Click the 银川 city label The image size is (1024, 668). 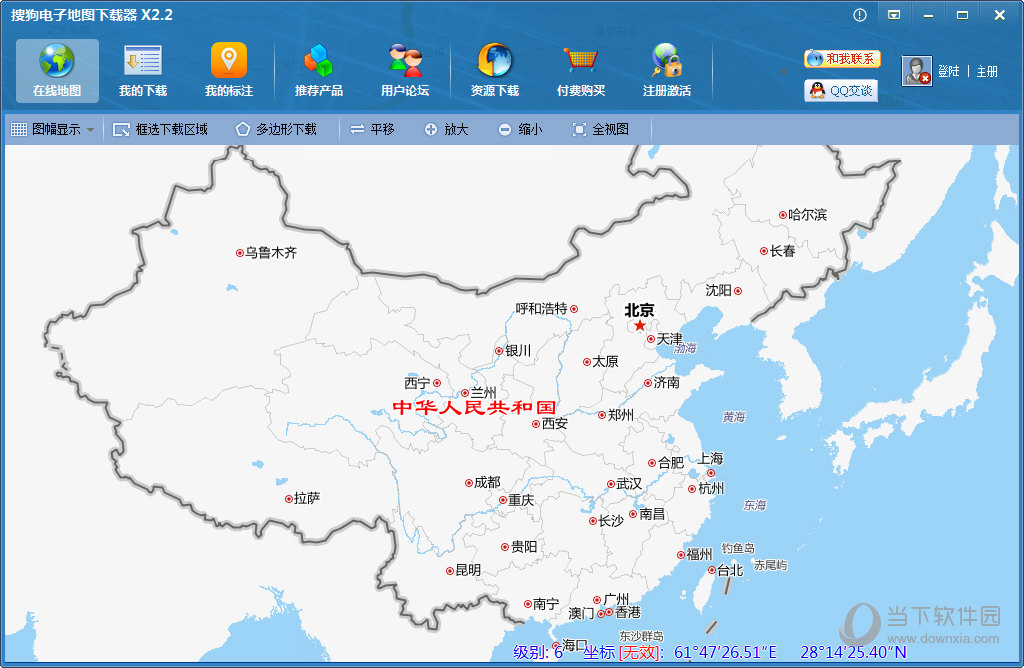[x=518, y=351]
